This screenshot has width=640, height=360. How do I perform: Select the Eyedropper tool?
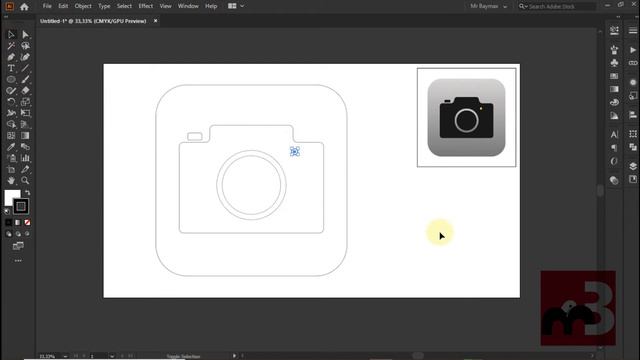click(11, 147)
